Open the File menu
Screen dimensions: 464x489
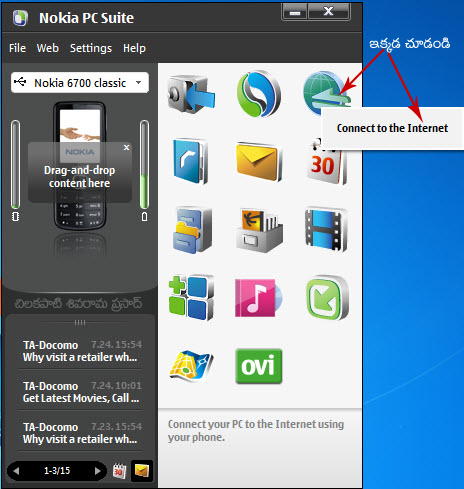[17, 48]
